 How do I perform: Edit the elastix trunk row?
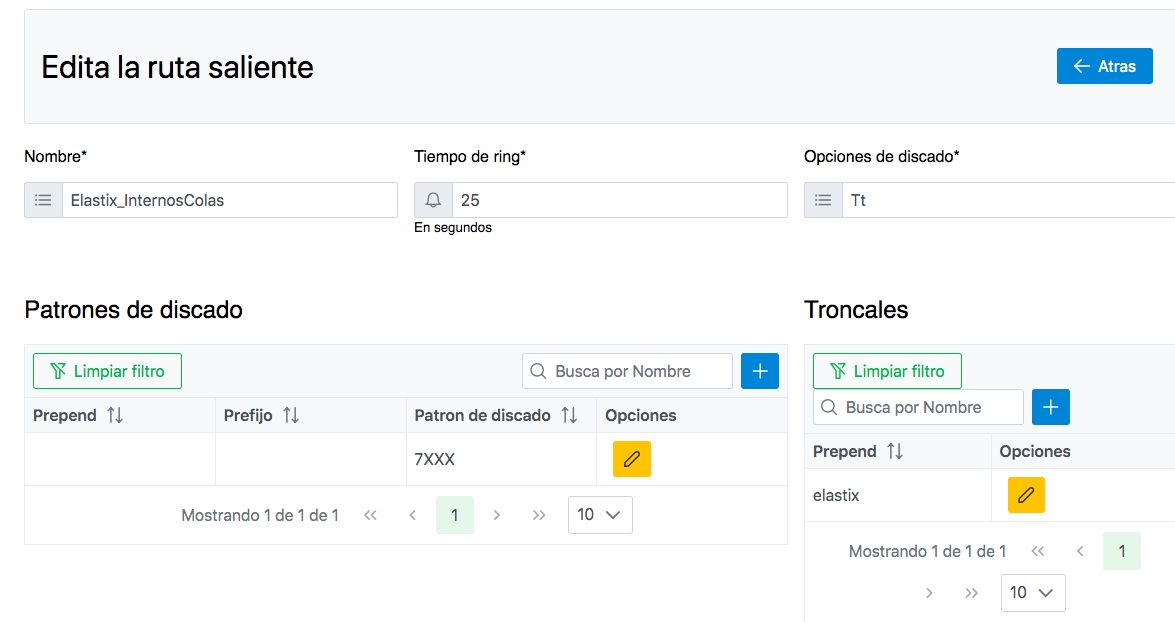[x=1025, y=495]
